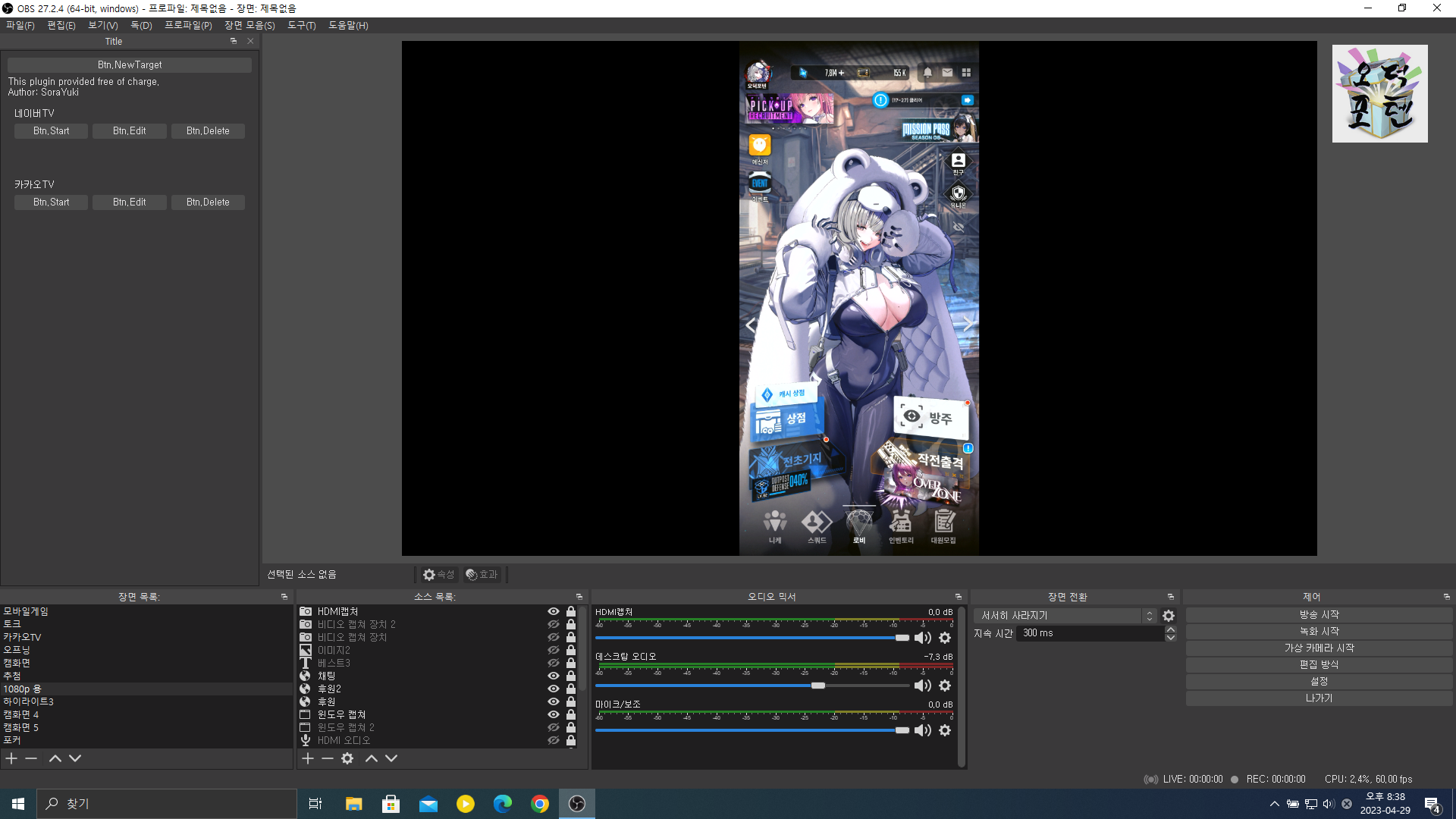Increase transition duration with up arrow
This screenshot has width=1456, height=819.
(1170, 629)
